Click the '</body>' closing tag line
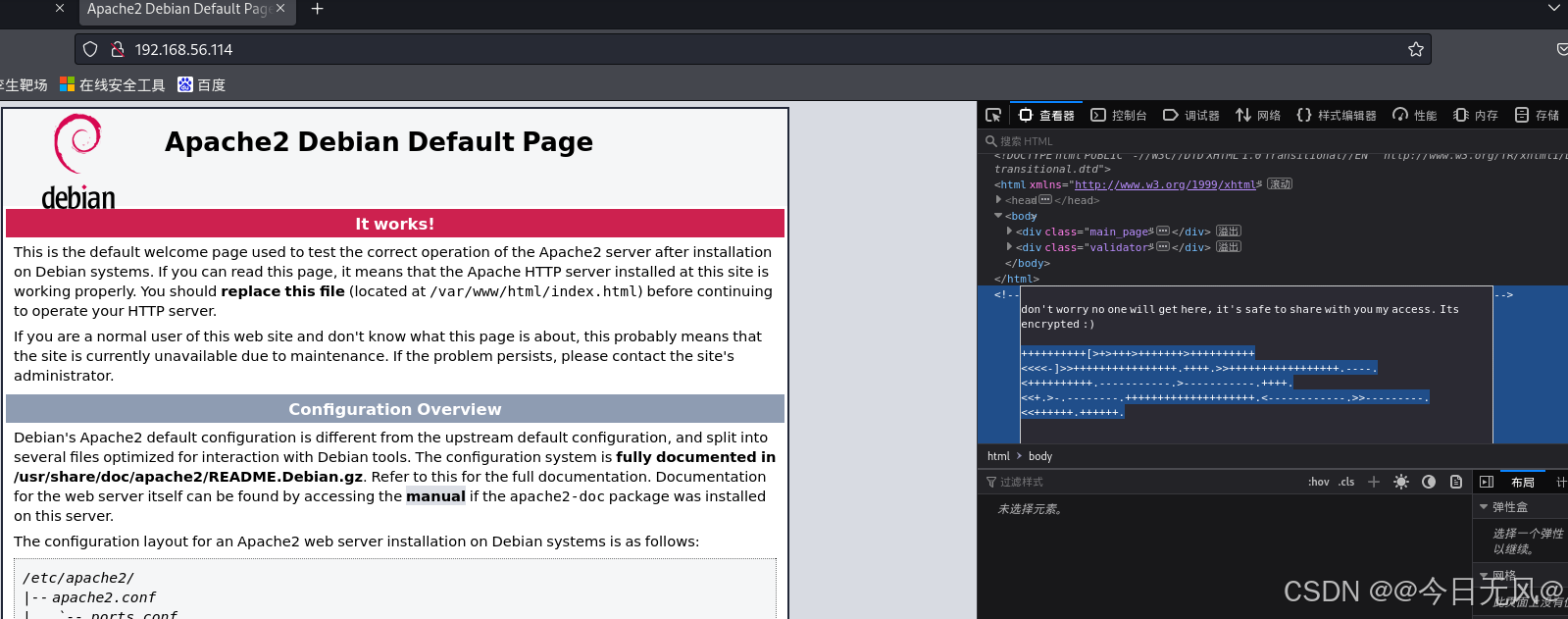This screenshot has width=1568, height=619. coord(1028,263)
